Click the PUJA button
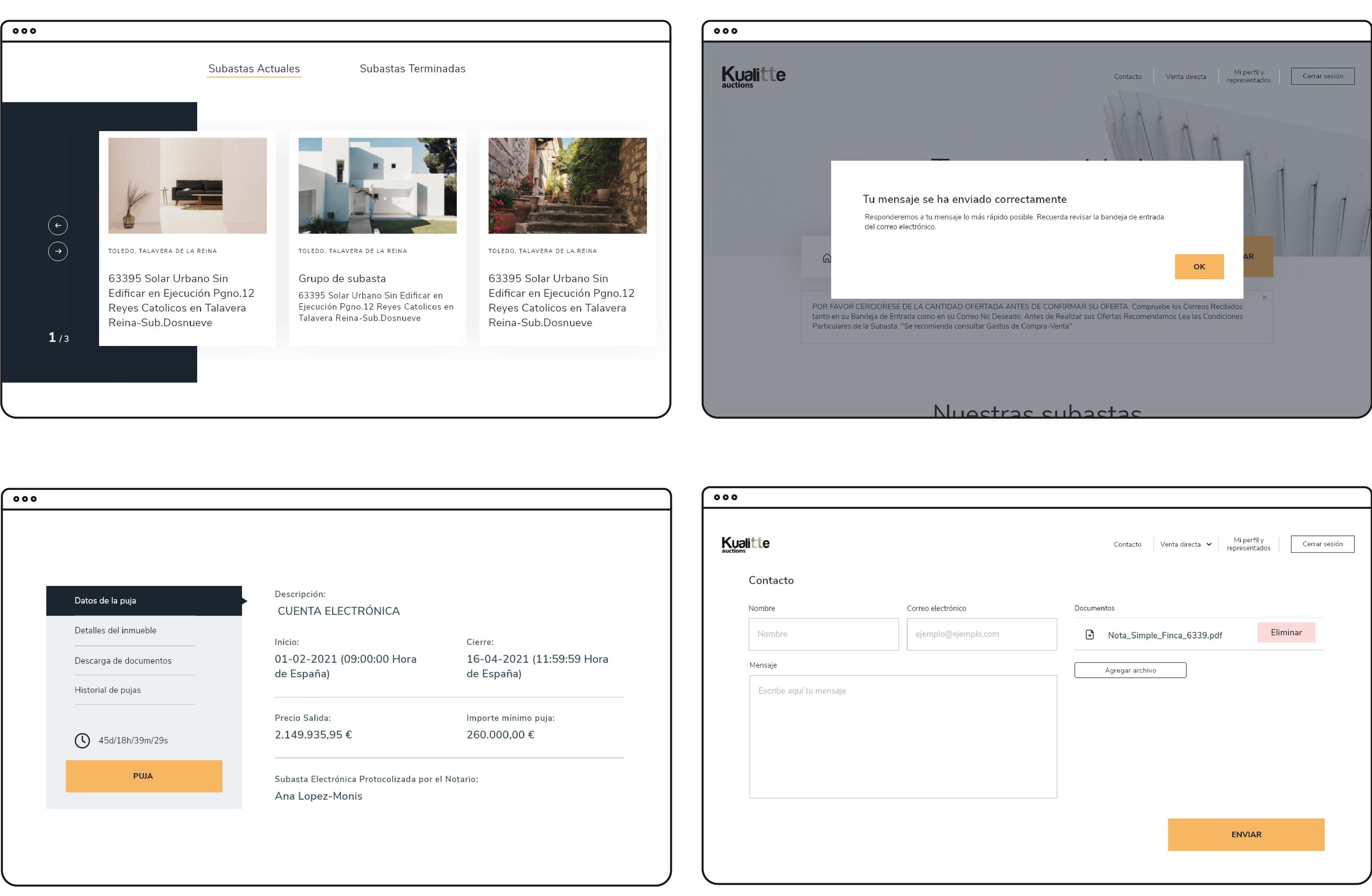Screen dimensions: 1372x896 pos(144,776)
